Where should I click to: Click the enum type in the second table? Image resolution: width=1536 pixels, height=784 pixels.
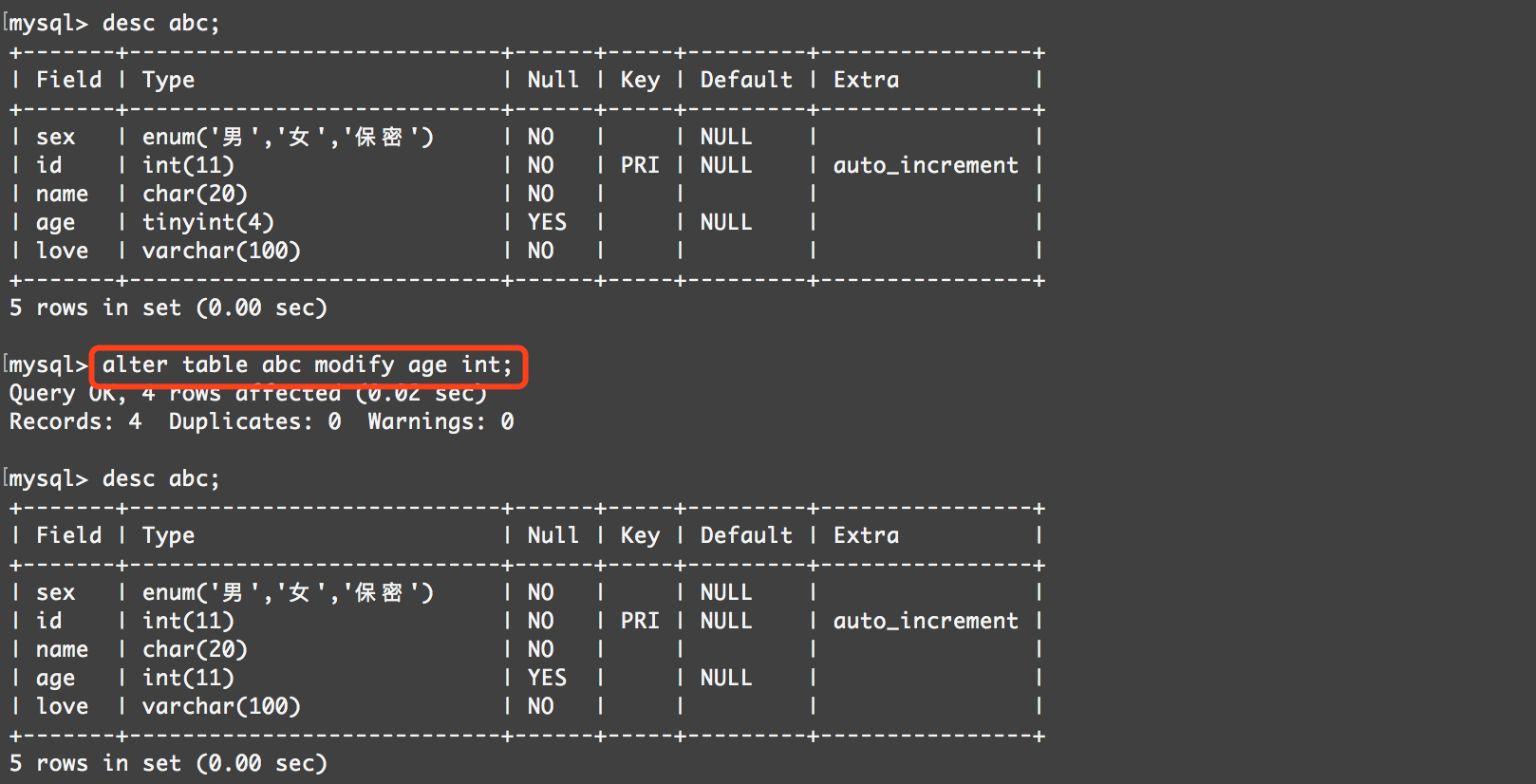pos(288,592)
